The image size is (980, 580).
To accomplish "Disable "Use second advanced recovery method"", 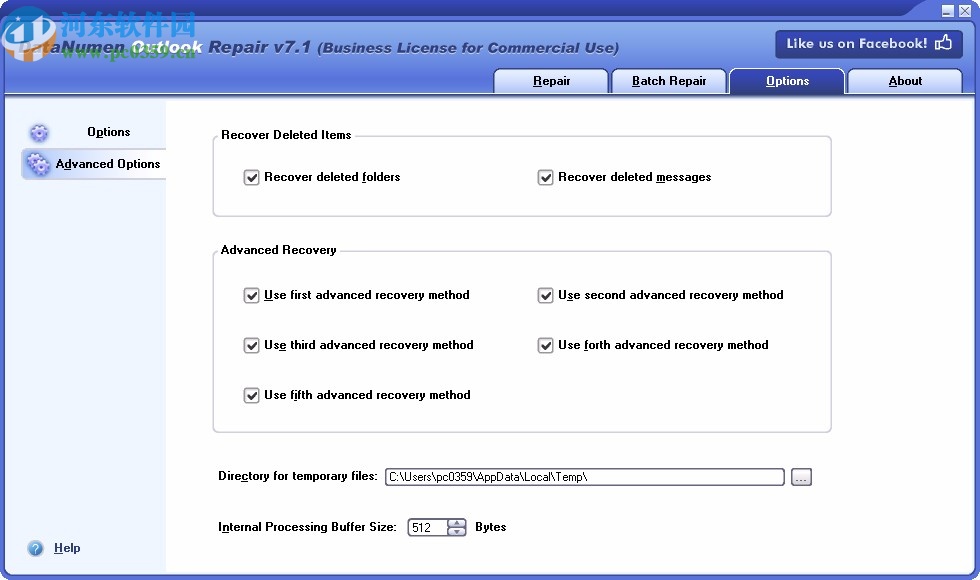I will [x=546, y=295].
